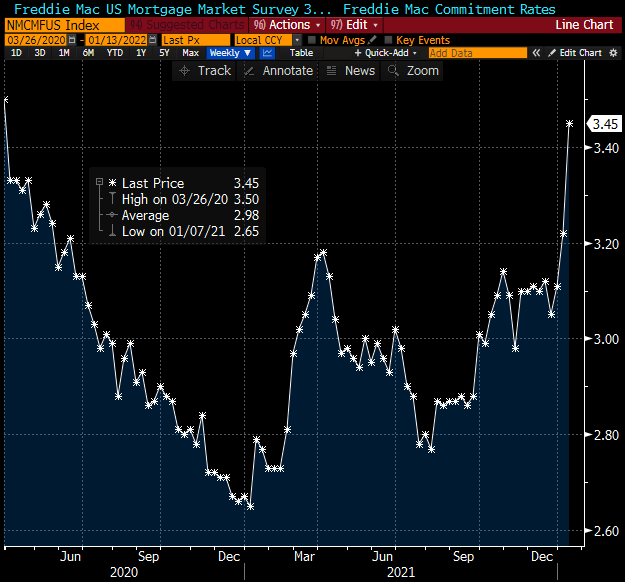Viewport: 625px width, 582px height.
Task: Click the High marker icon in legend
Action: (112, 198)
